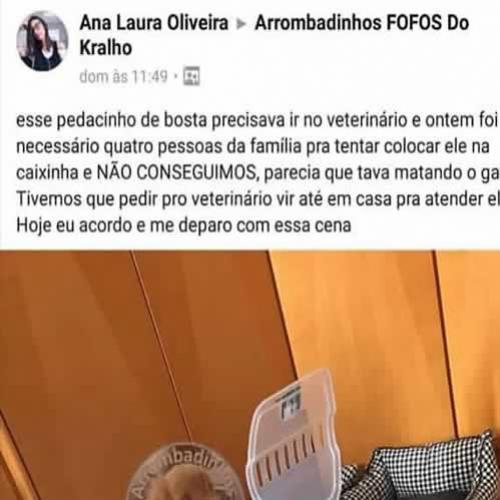The image size is (500, 500).
Task: Click the NÃO CONSEGUIMOS text
Action: coord(178,172)
